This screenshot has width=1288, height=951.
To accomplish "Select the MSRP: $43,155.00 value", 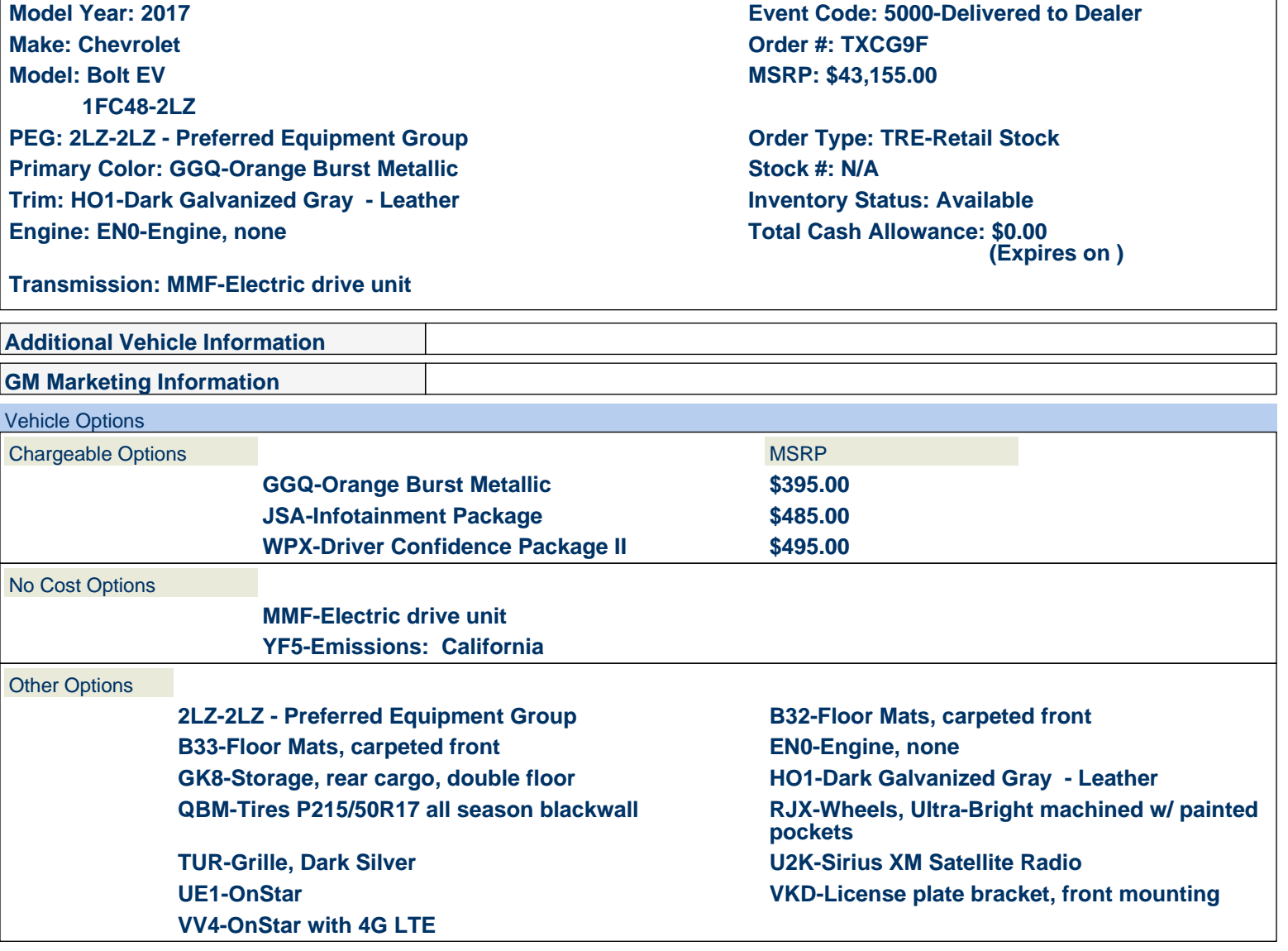I will 842,75.
